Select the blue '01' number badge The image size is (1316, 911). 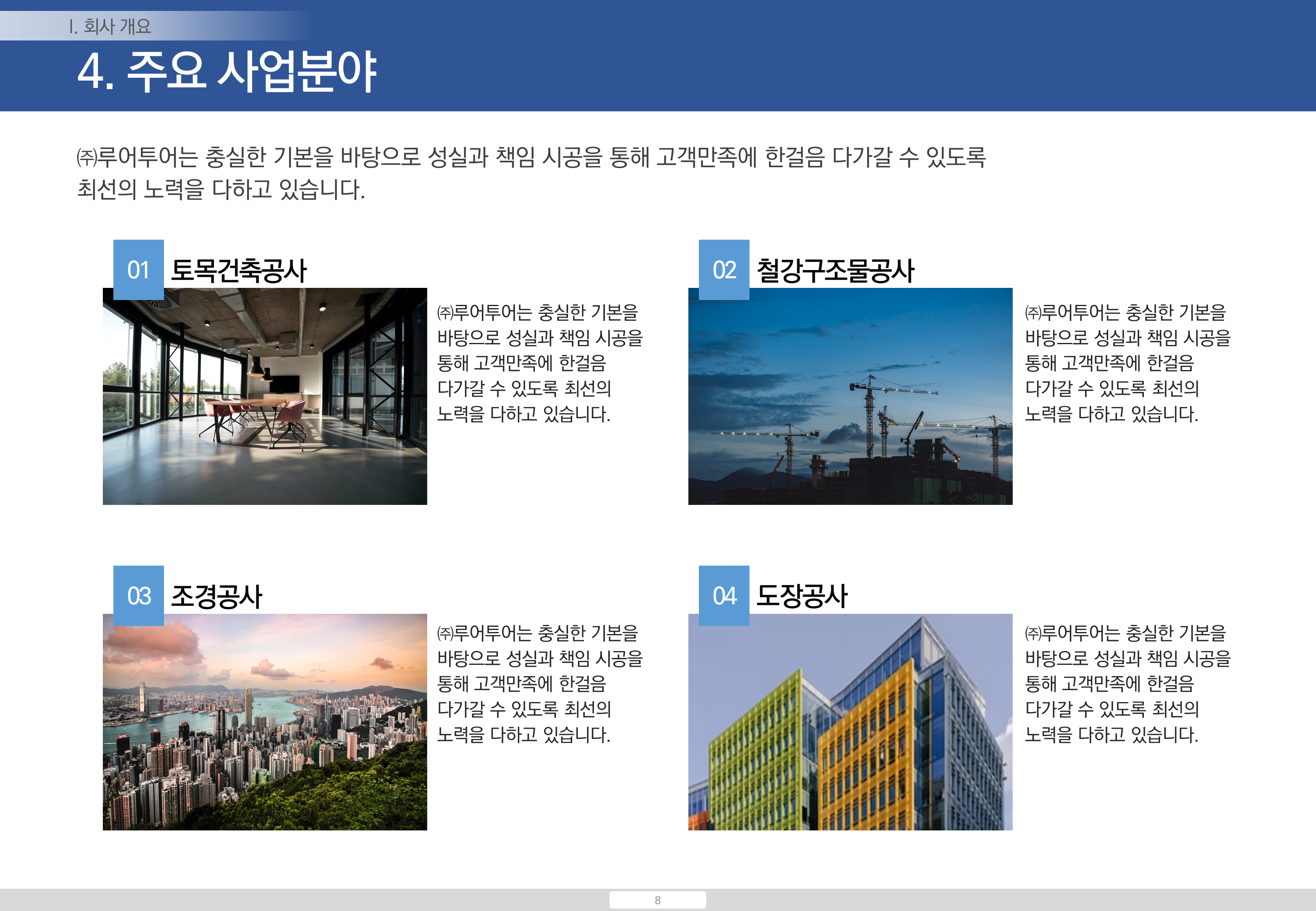[138, 269]
